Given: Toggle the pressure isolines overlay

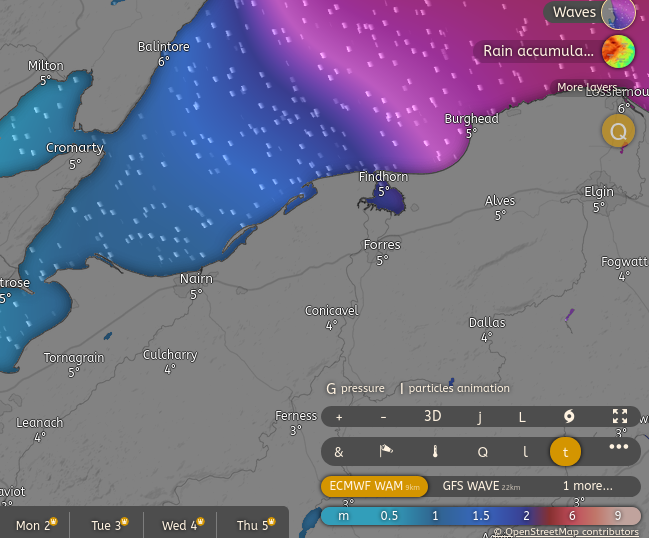Looking at the screenshot, I should tap(356, 388).
